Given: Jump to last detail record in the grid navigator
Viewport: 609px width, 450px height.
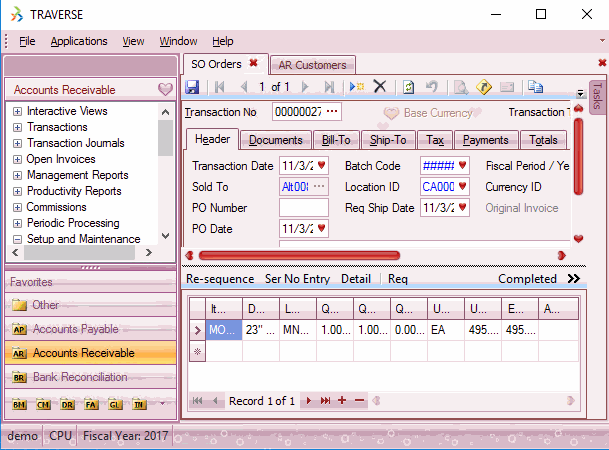Looking at the screenshot, I should pos(325,400).
